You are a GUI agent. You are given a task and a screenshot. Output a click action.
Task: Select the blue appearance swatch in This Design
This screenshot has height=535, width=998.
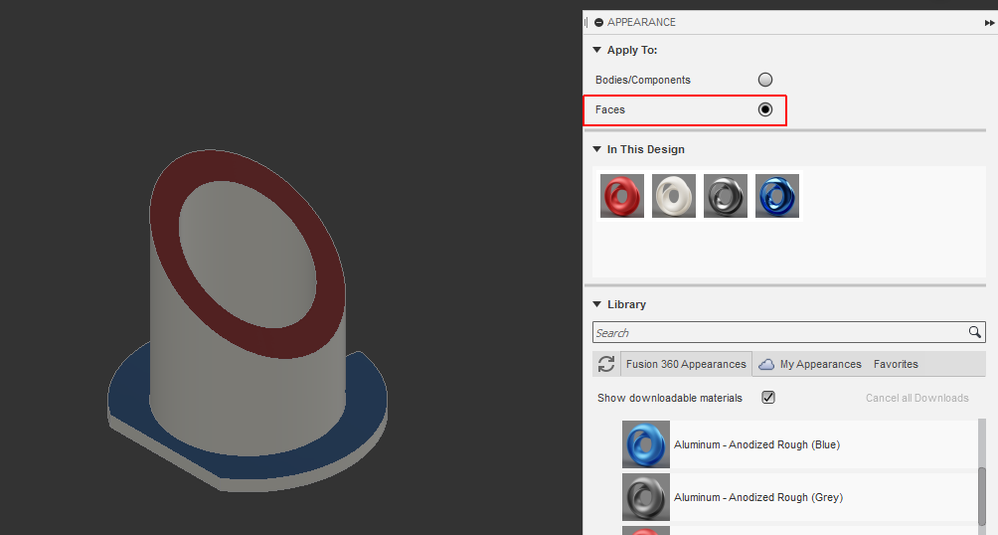(777, 196)
